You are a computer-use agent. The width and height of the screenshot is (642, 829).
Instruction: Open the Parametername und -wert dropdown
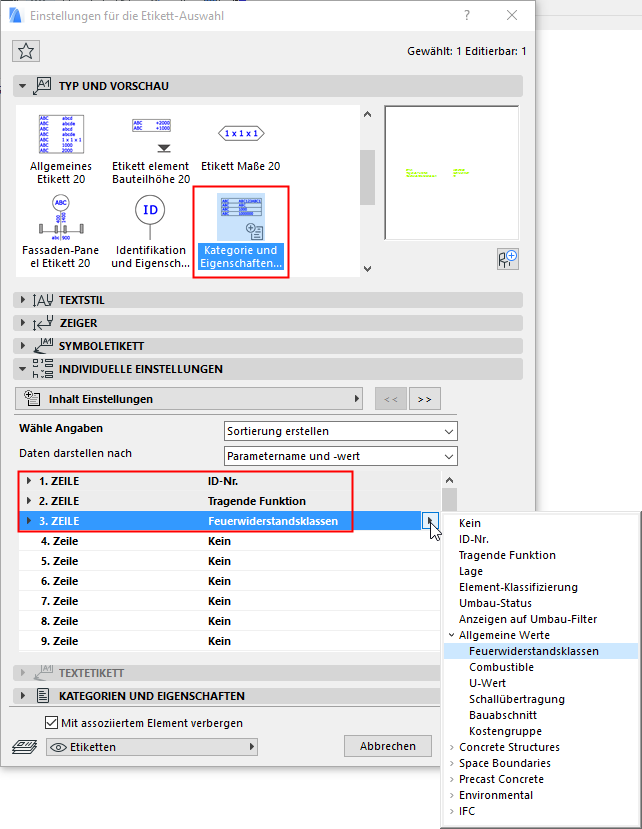click(341, 456)
